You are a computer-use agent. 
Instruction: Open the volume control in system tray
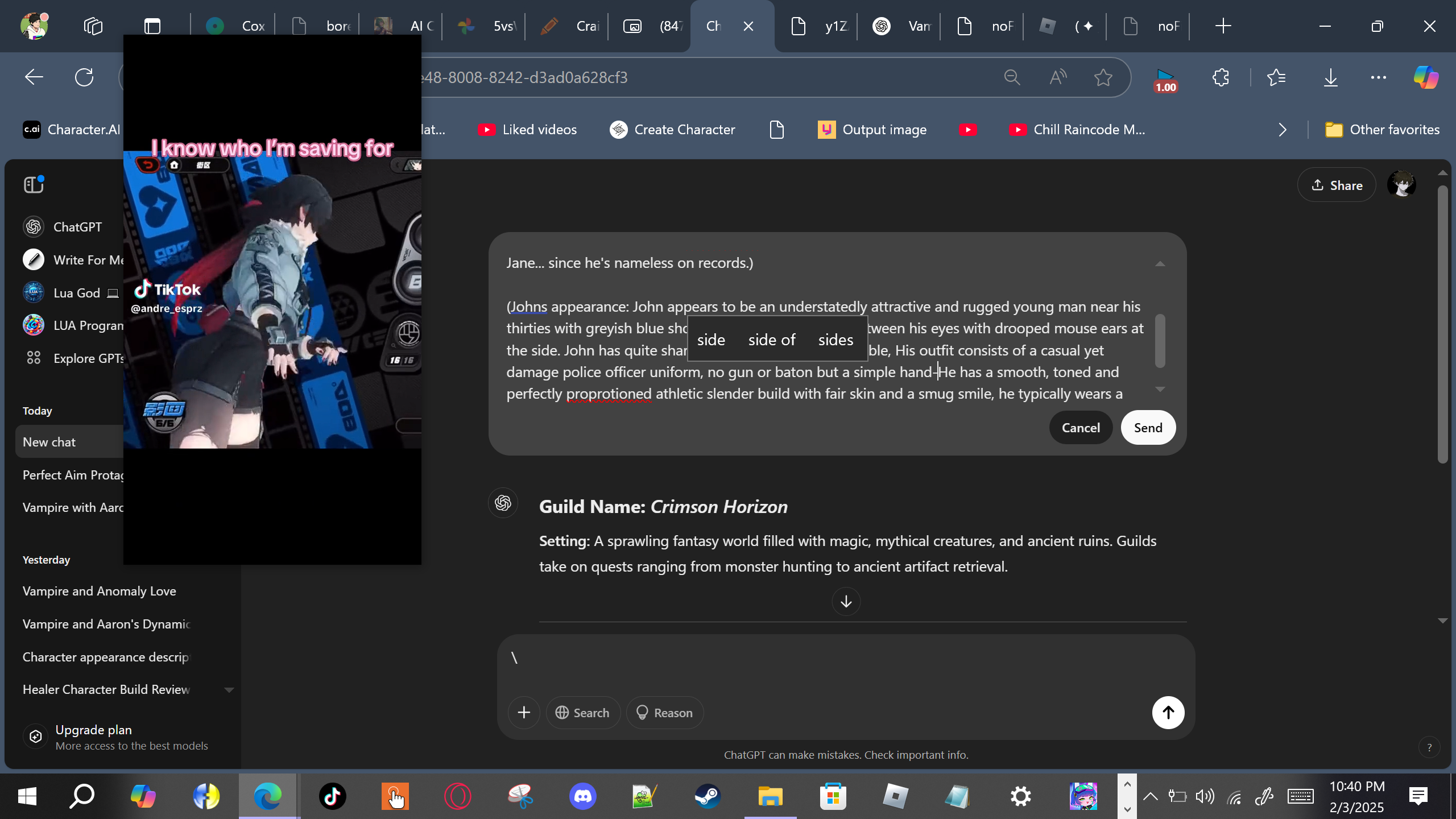pos(1205,796)
